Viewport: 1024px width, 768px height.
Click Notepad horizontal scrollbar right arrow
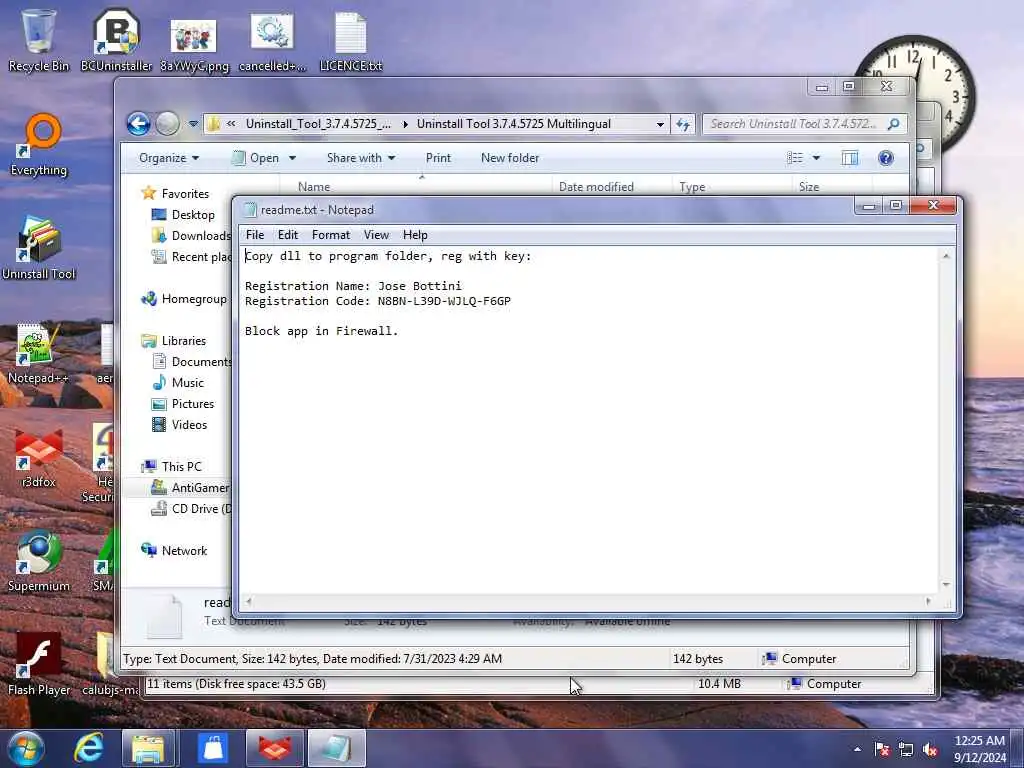pyautogui.click(x=929, y=601)
